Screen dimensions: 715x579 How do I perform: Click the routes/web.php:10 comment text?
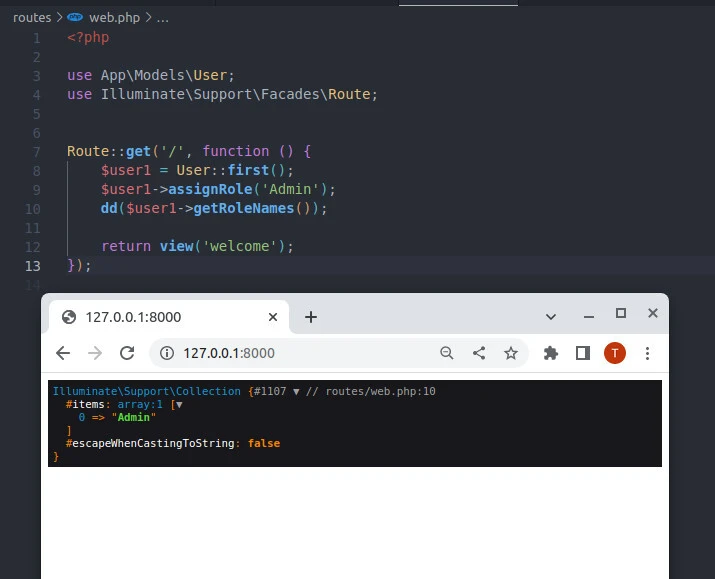380,392
